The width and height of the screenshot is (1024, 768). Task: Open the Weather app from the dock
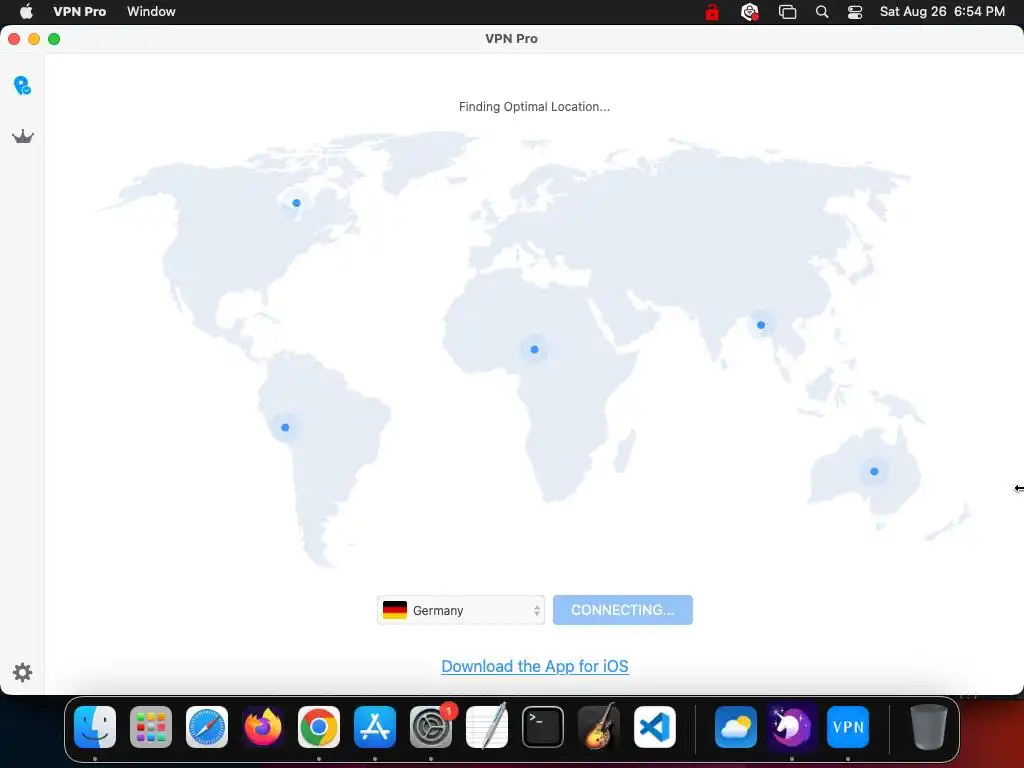(736, 726)
